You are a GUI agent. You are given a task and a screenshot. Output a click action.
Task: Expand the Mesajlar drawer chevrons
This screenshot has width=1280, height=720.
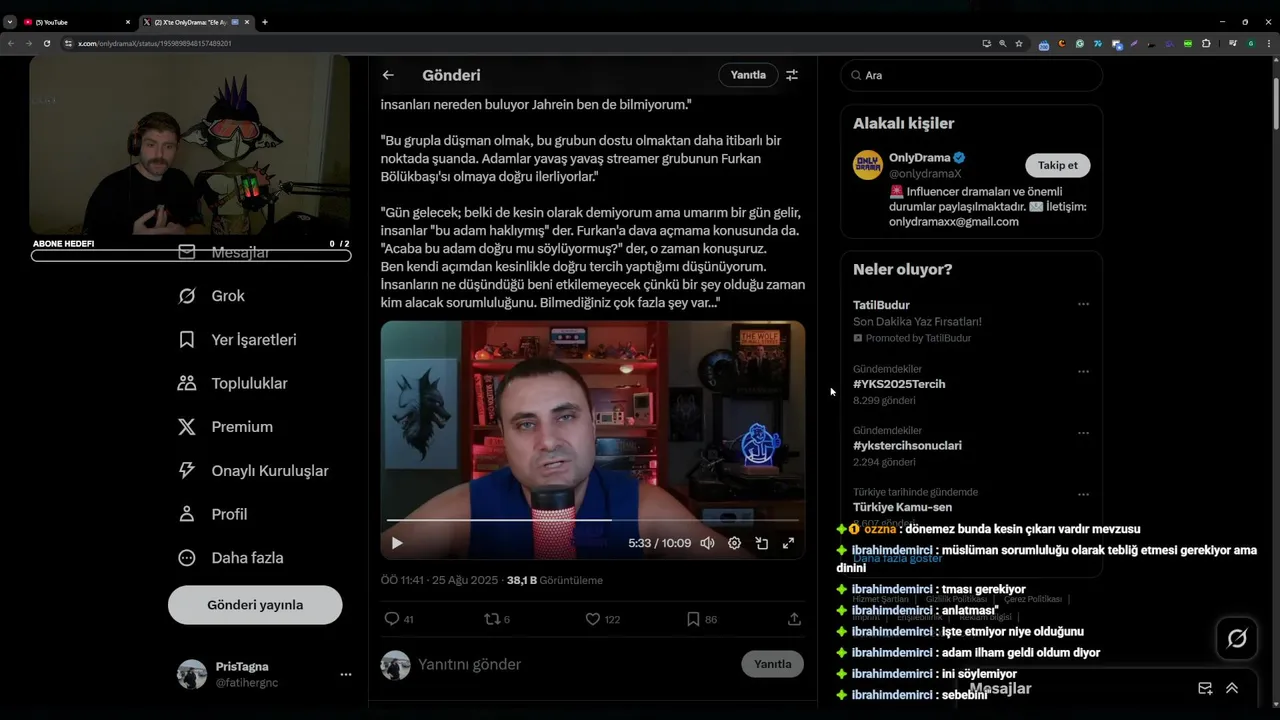(x=1232, y=688)
